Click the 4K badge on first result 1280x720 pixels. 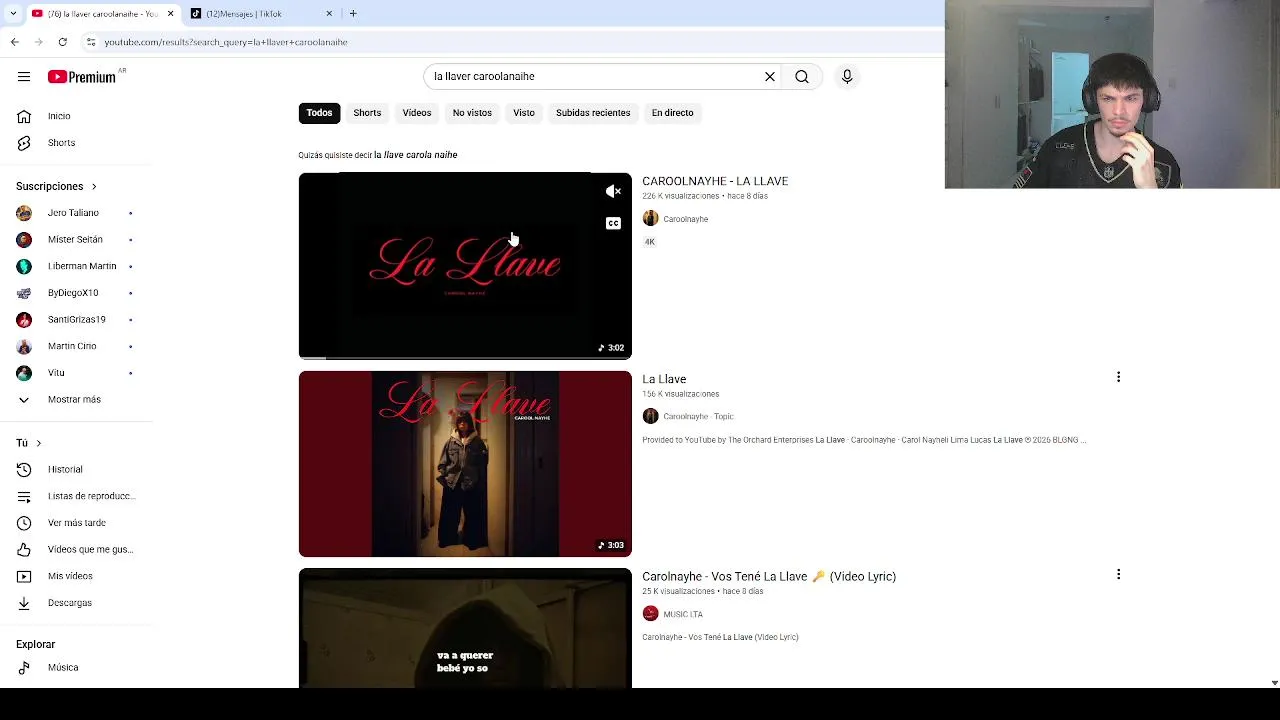(x=649, y=242)
